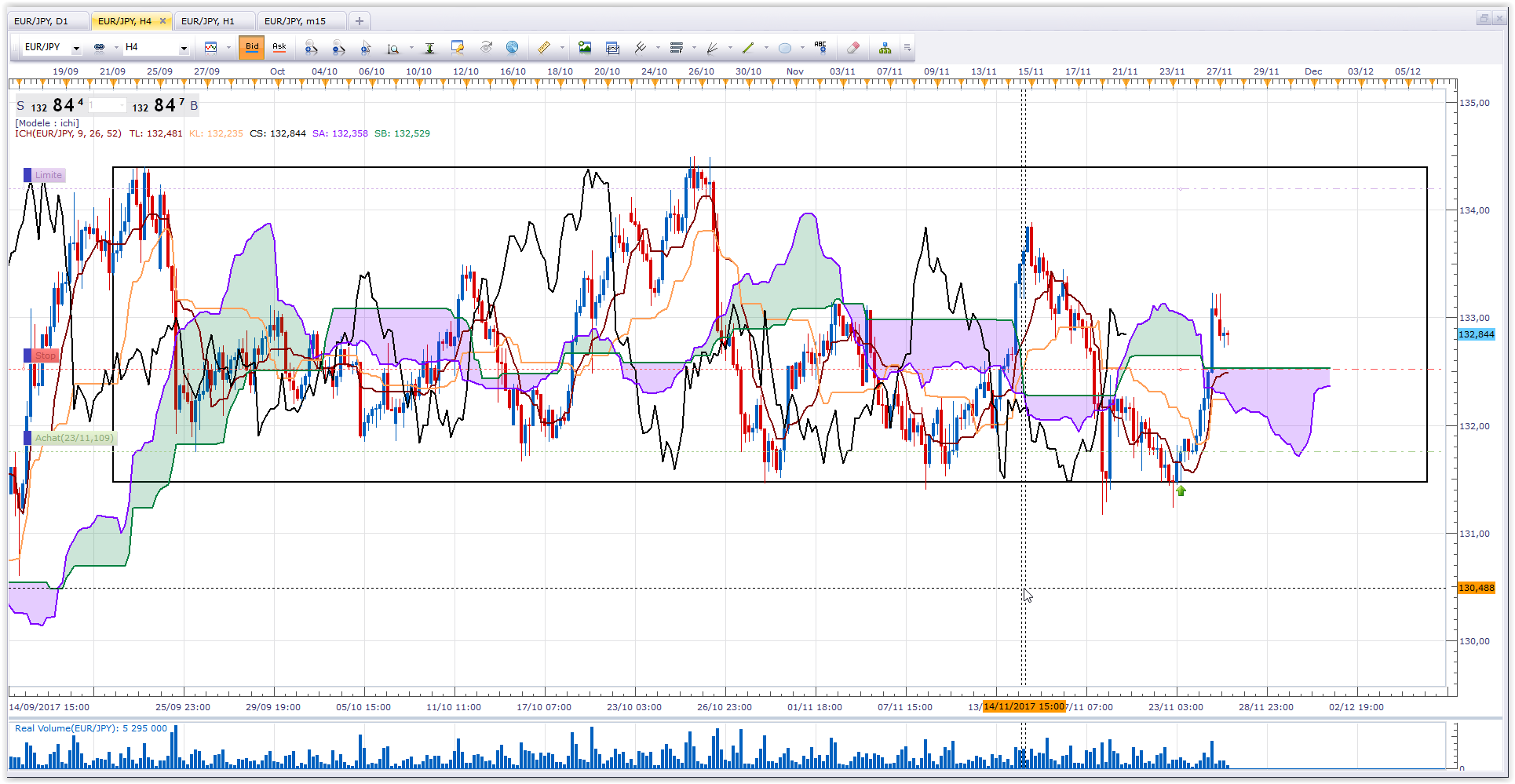Click the 132,844 current price marker
Image resolution: width=1515 pixels, height=784 pixels.
[x=1476, y=334]
